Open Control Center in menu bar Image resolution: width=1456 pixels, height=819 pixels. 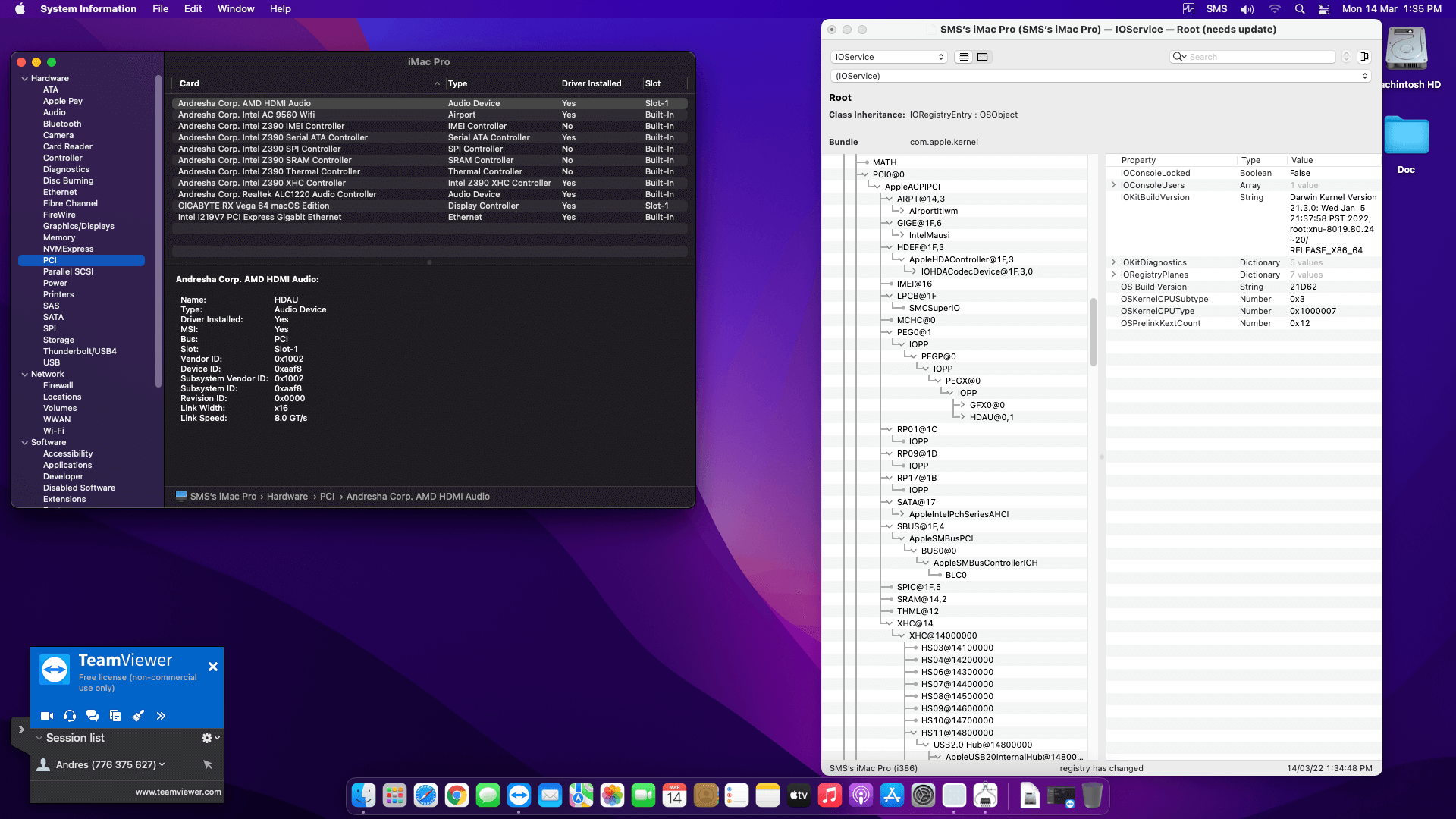[1324, 9]
